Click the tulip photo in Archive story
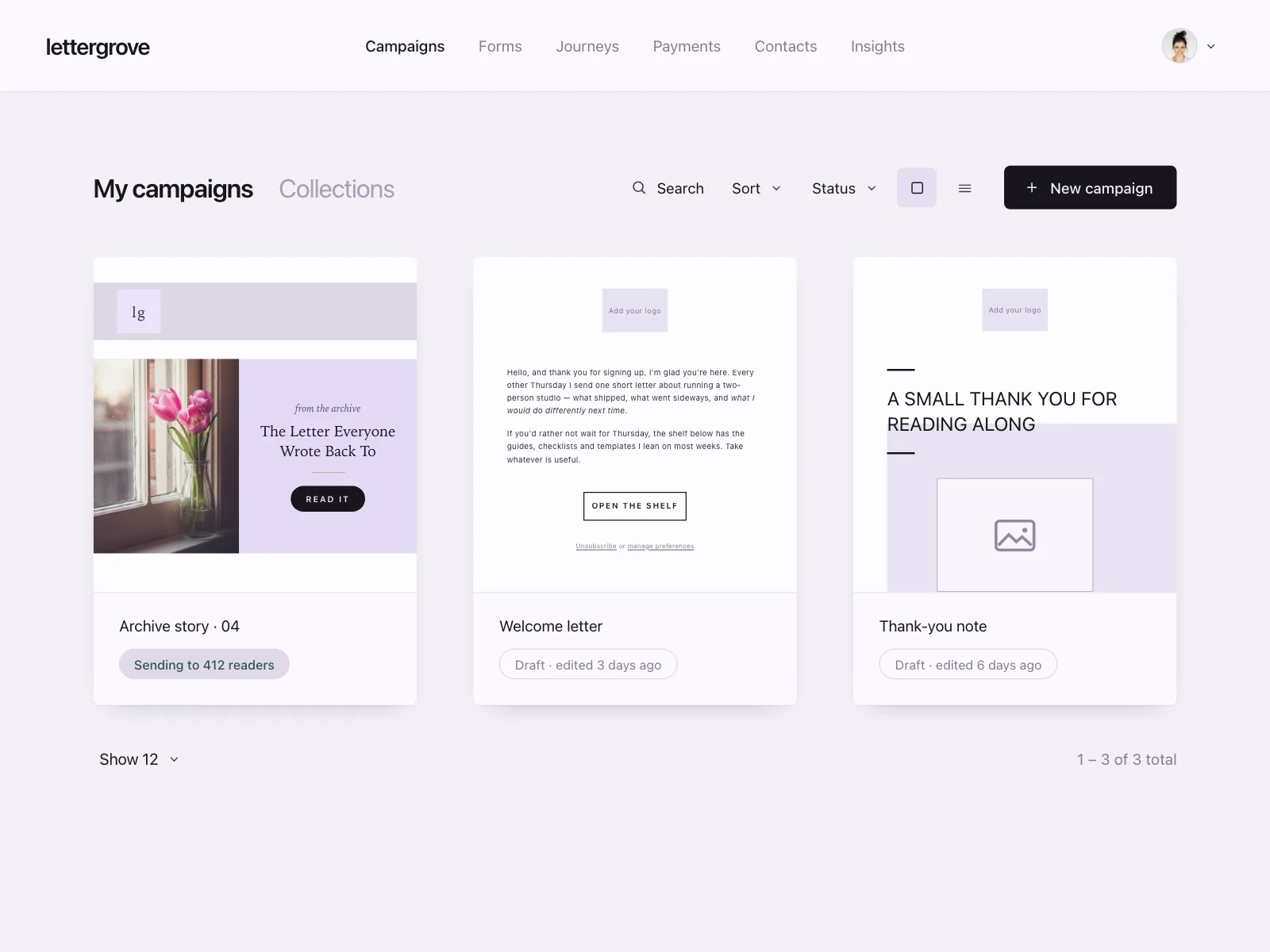This screenshot has width=1270, height=952. click(166, 456)
